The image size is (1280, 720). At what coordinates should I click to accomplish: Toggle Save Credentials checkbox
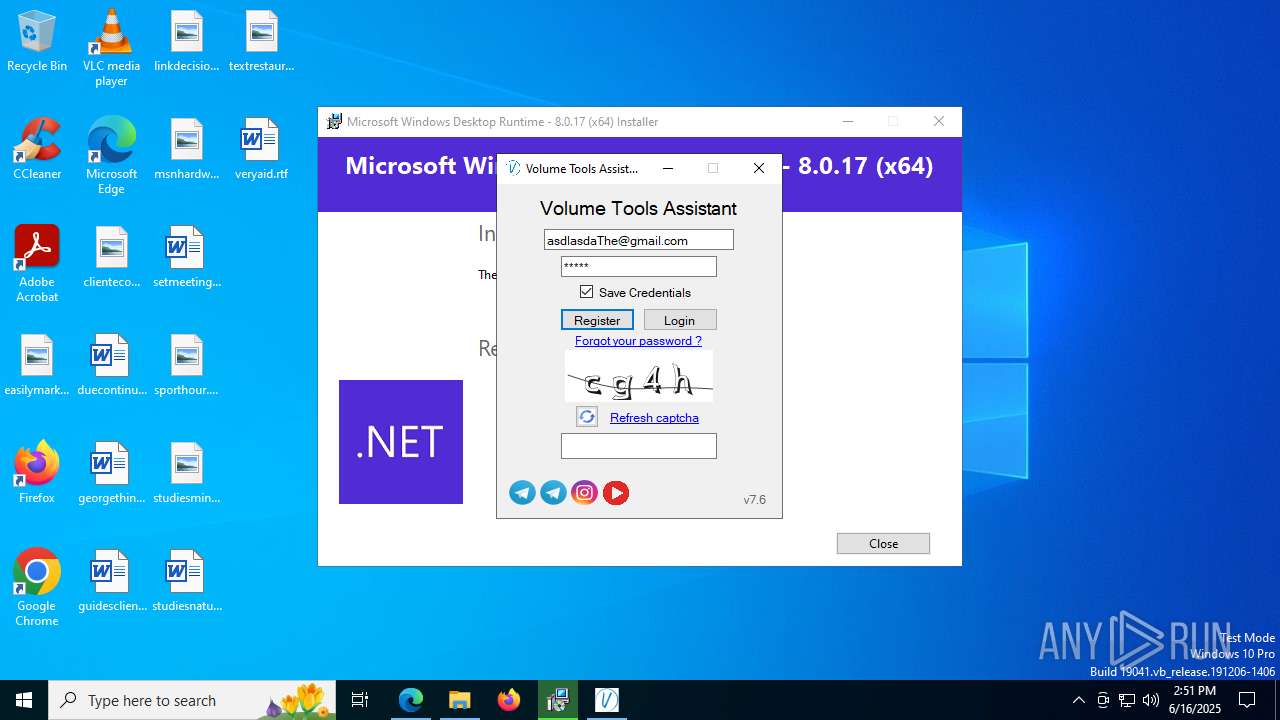pos(587,292)
